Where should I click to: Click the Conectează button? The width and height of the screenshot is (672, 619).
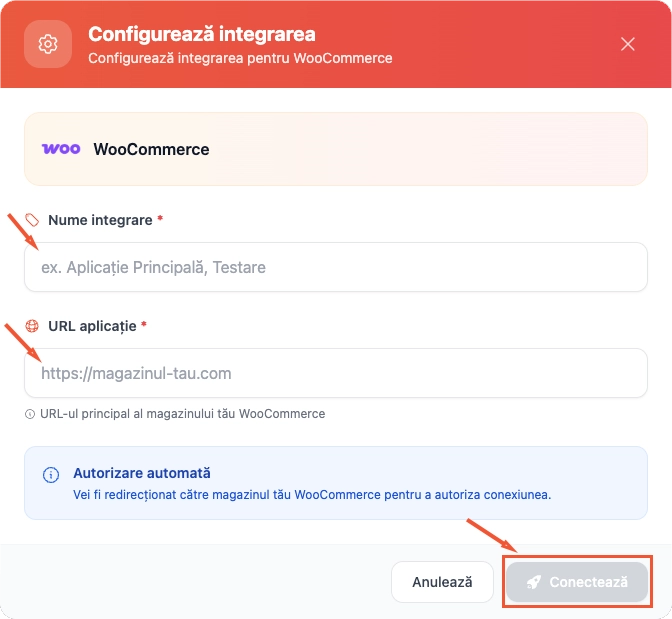(x=577, y=582)
